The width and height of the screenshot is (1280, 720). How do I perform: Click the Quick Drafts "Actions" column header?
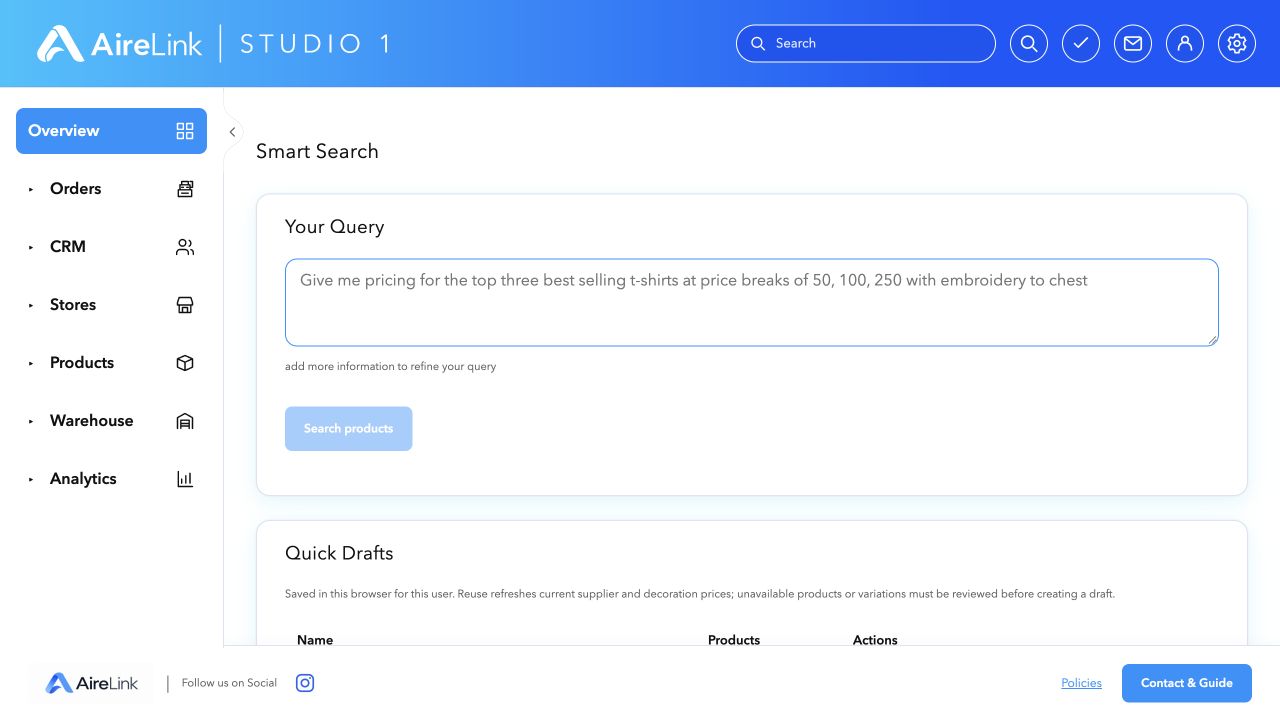point(875,640)
